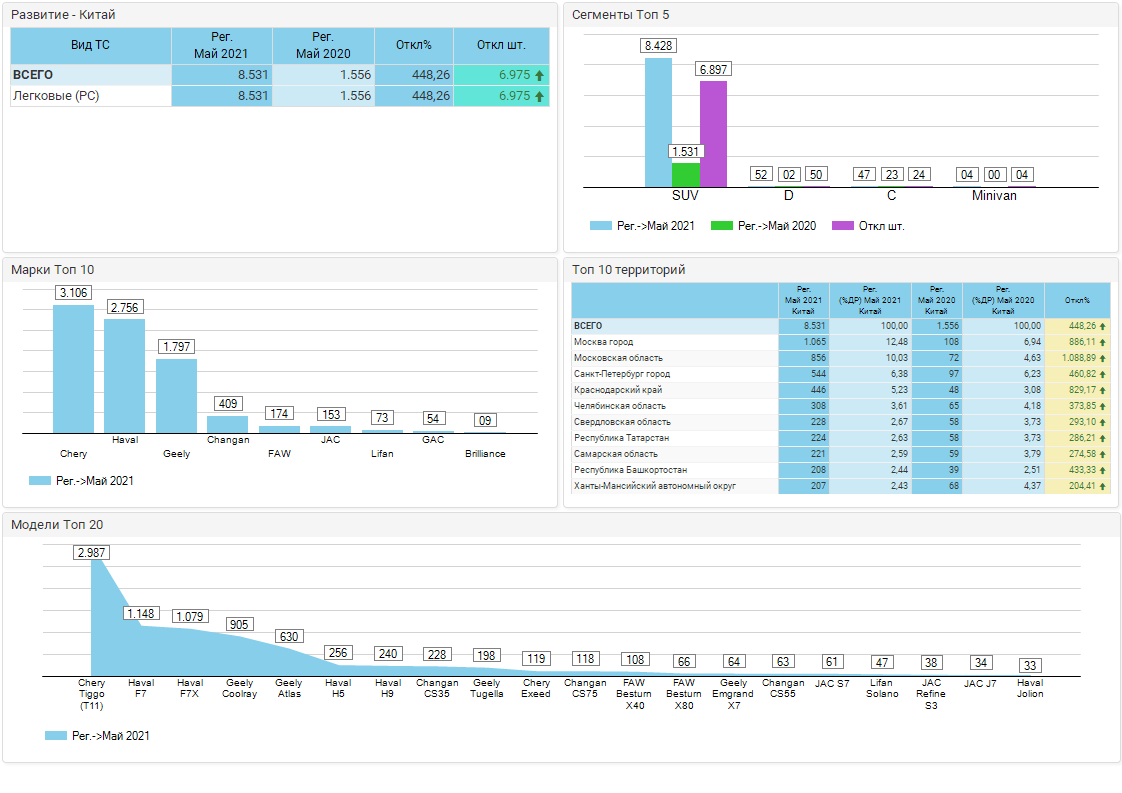Click the blue Рег.->Май 2021 swatch in the Сегменты legend
Screen dimensions: 1122x793
click(600, 225)
